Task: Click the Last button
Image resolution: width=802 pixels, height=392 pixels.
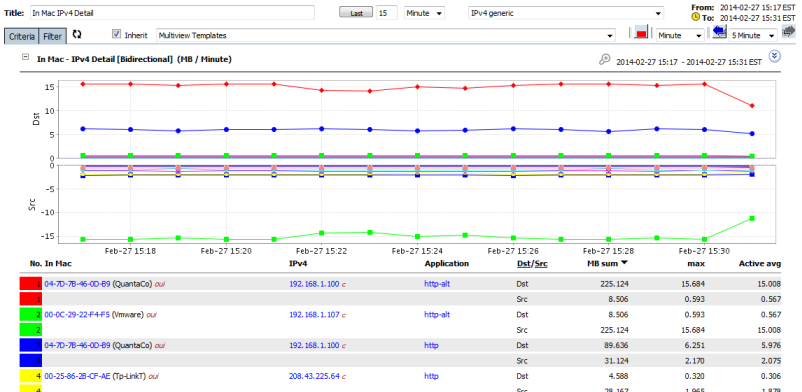Action: [357, 13]
